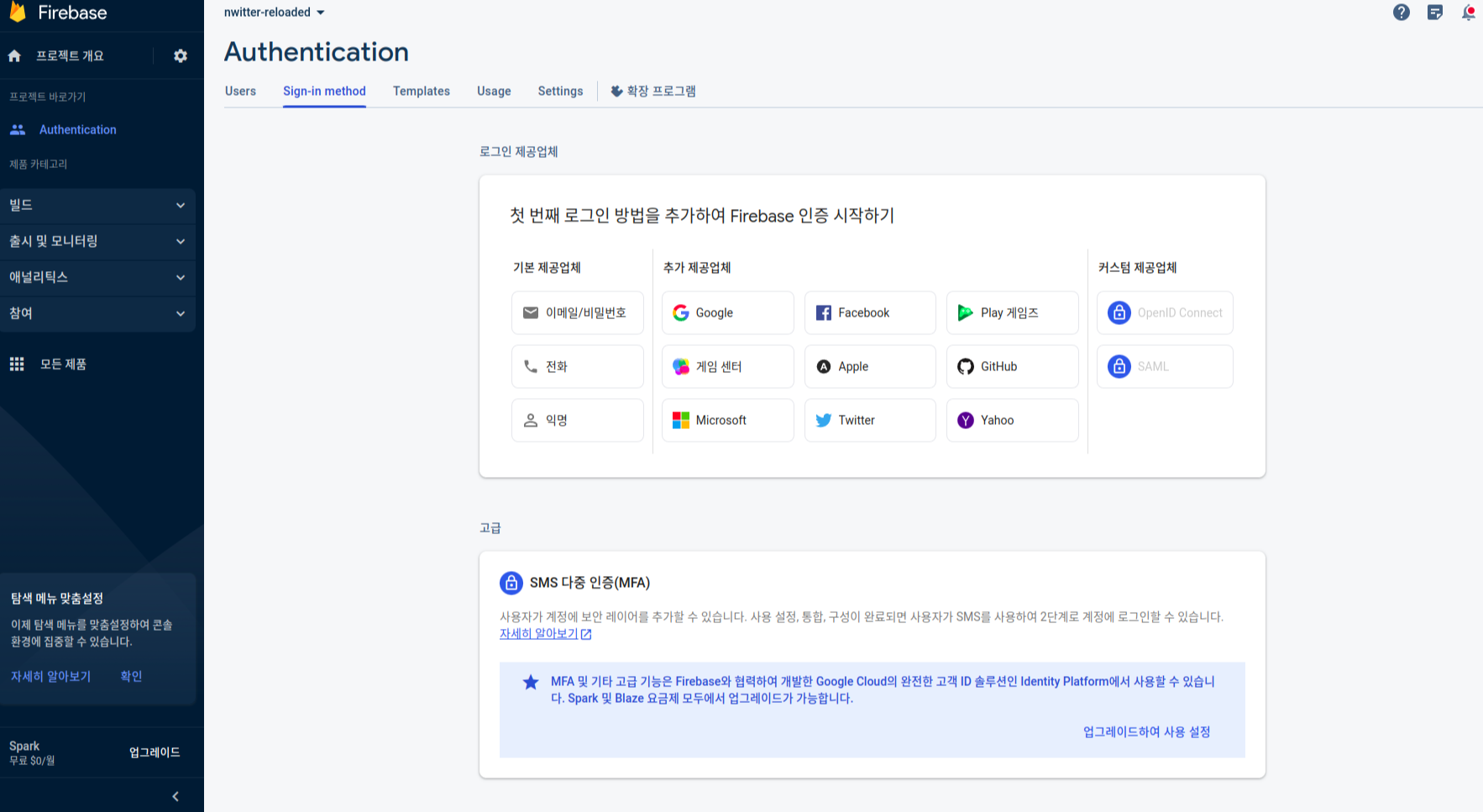Choose the Yahoo sign-in provider
The height and width of the screenshot is (812, 1483).
[x=1013, y=420]
